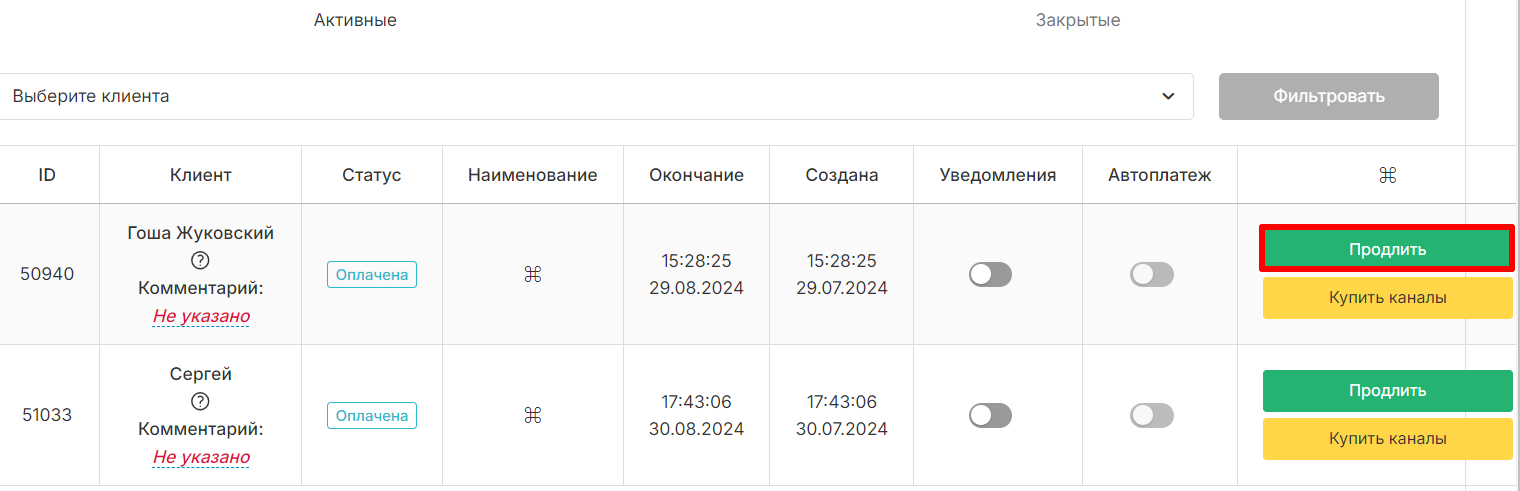Click Оплачена status badge for order 50940
1520x491 pixels.
click(x=372, y=274)
